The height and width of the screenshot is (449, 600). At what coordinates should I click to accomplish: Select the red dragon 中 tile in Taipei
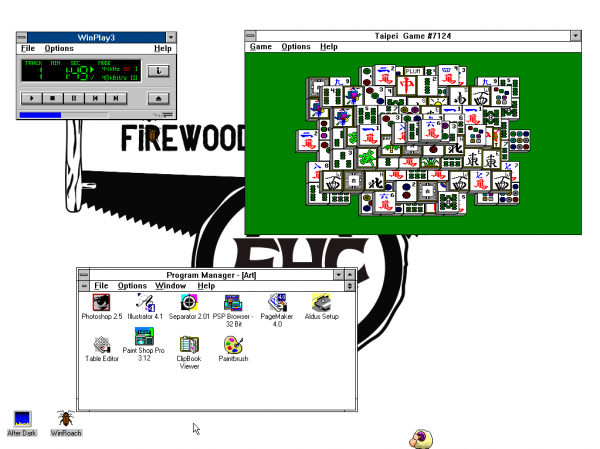click(406, 86)
